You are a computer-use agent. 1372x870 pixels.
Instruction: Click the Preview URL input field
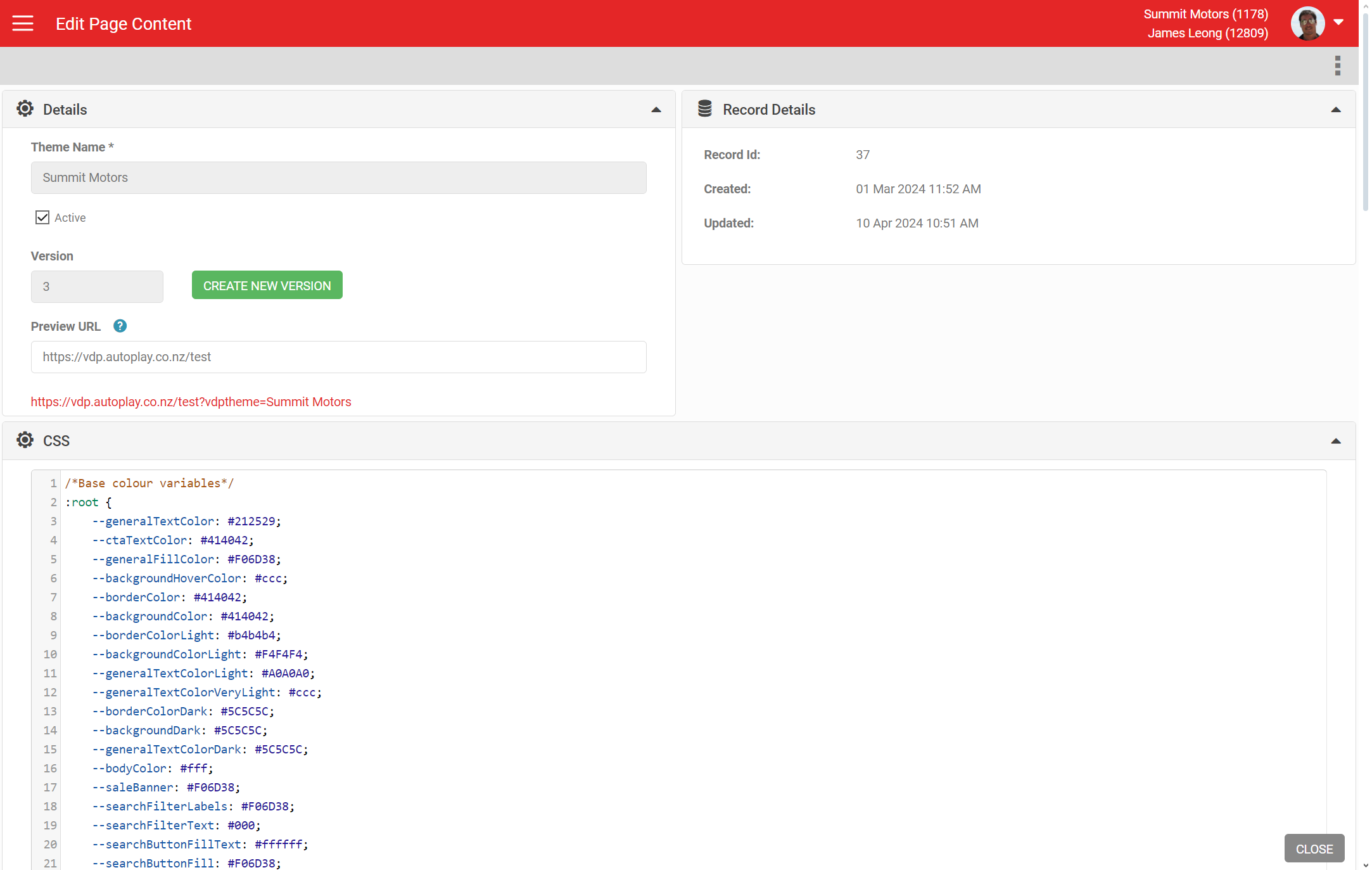(338, 357)
